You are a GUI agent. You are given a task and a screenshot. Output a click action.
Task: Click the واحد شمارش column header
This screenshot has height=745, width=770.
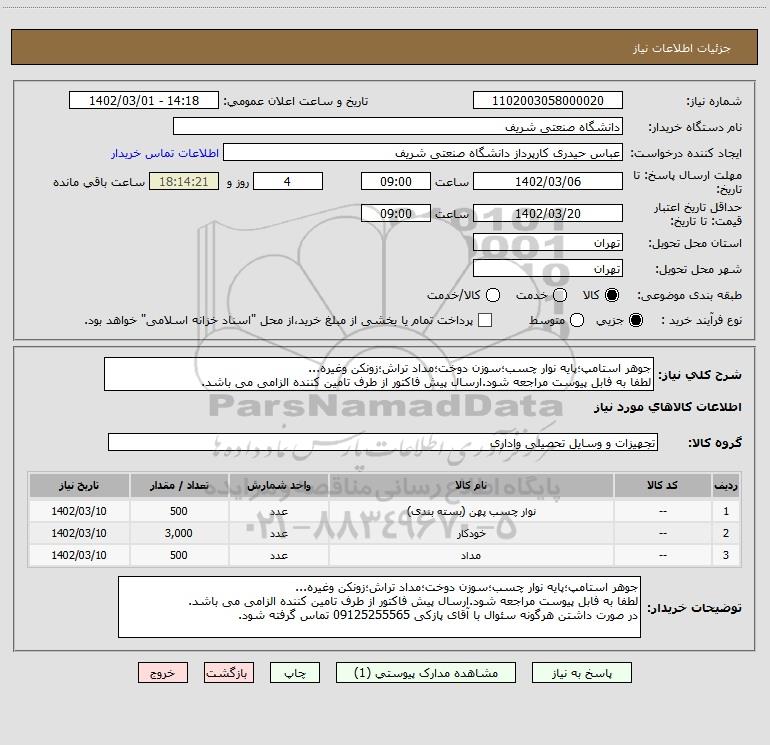pos(278,486)
